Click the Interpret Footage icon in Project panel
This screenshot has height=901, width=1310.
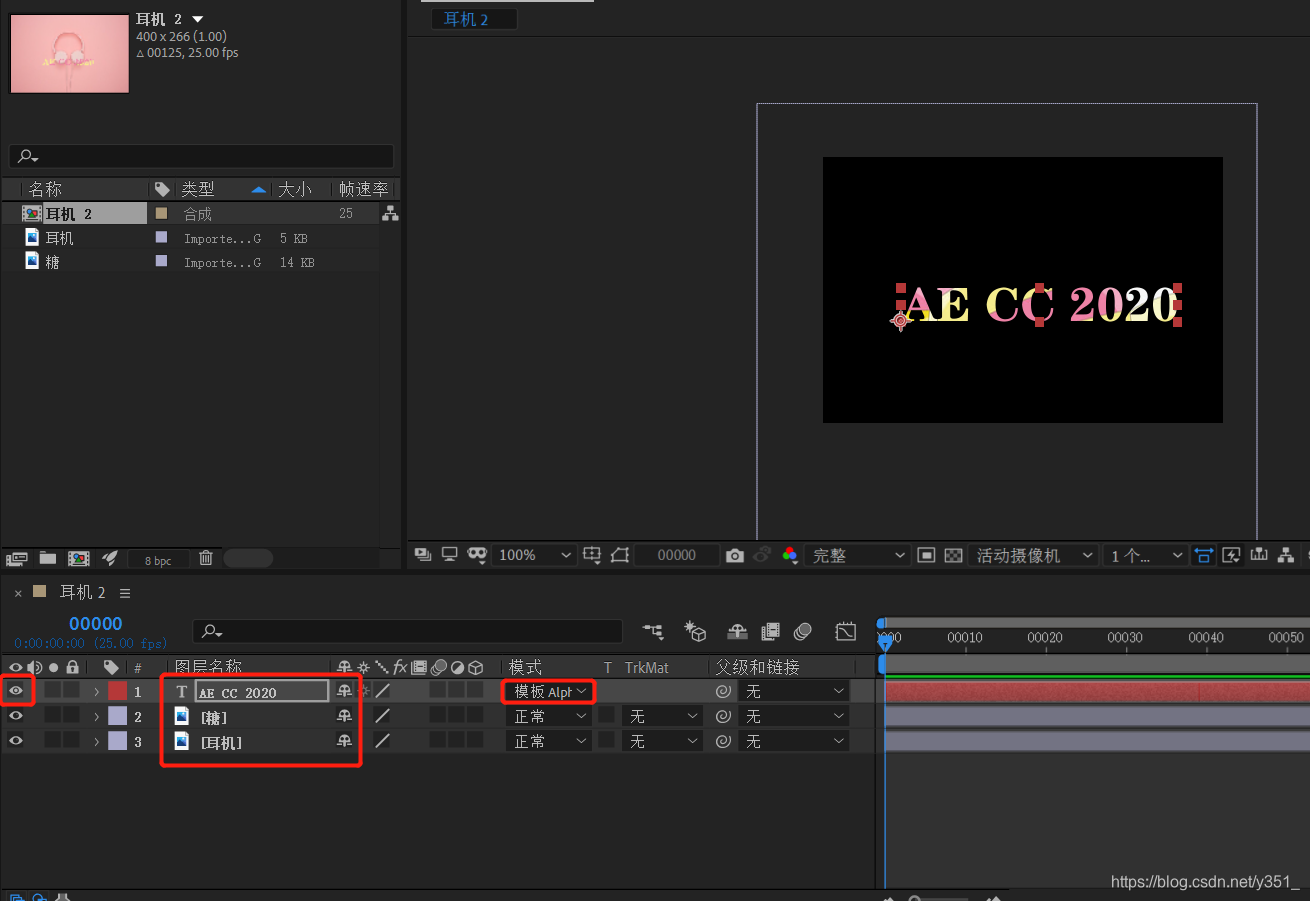pos(16,559)
